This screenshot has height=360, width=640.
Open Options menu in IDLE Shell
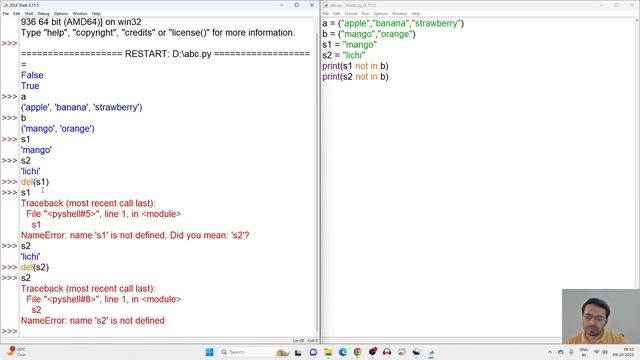61,13
